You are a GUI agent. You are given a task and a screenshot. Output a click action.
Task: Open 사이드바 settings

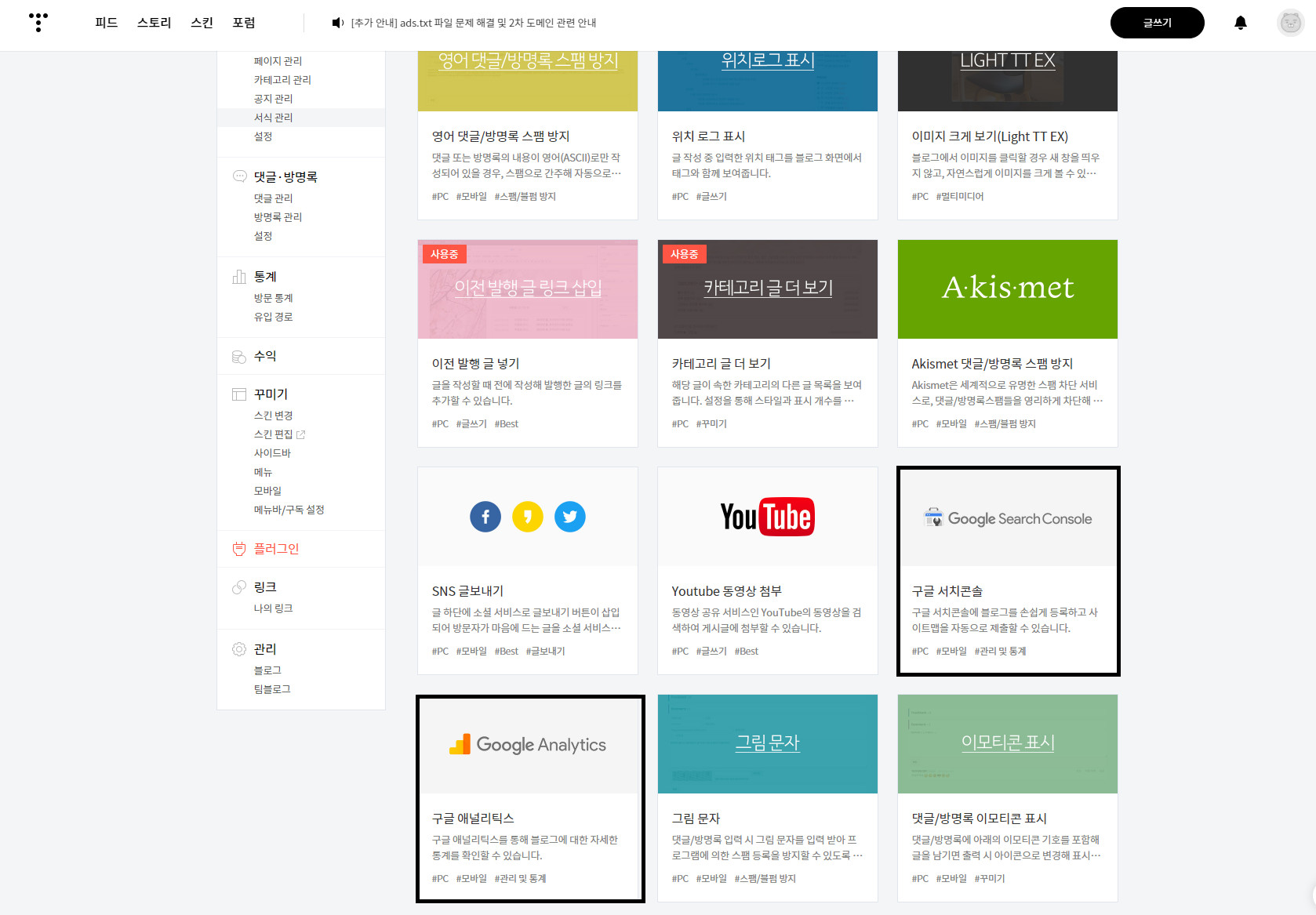[x=272, y=453]
